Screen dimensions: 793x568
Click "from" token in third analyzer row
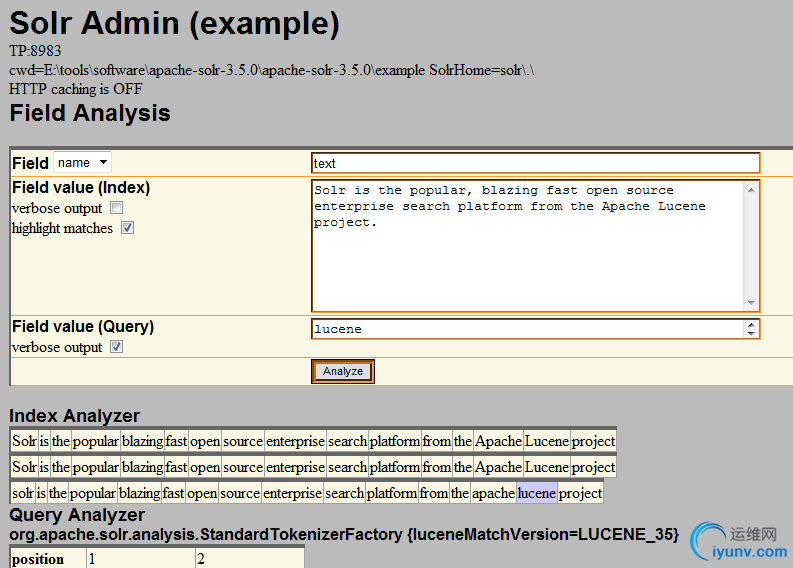(434, 493)
